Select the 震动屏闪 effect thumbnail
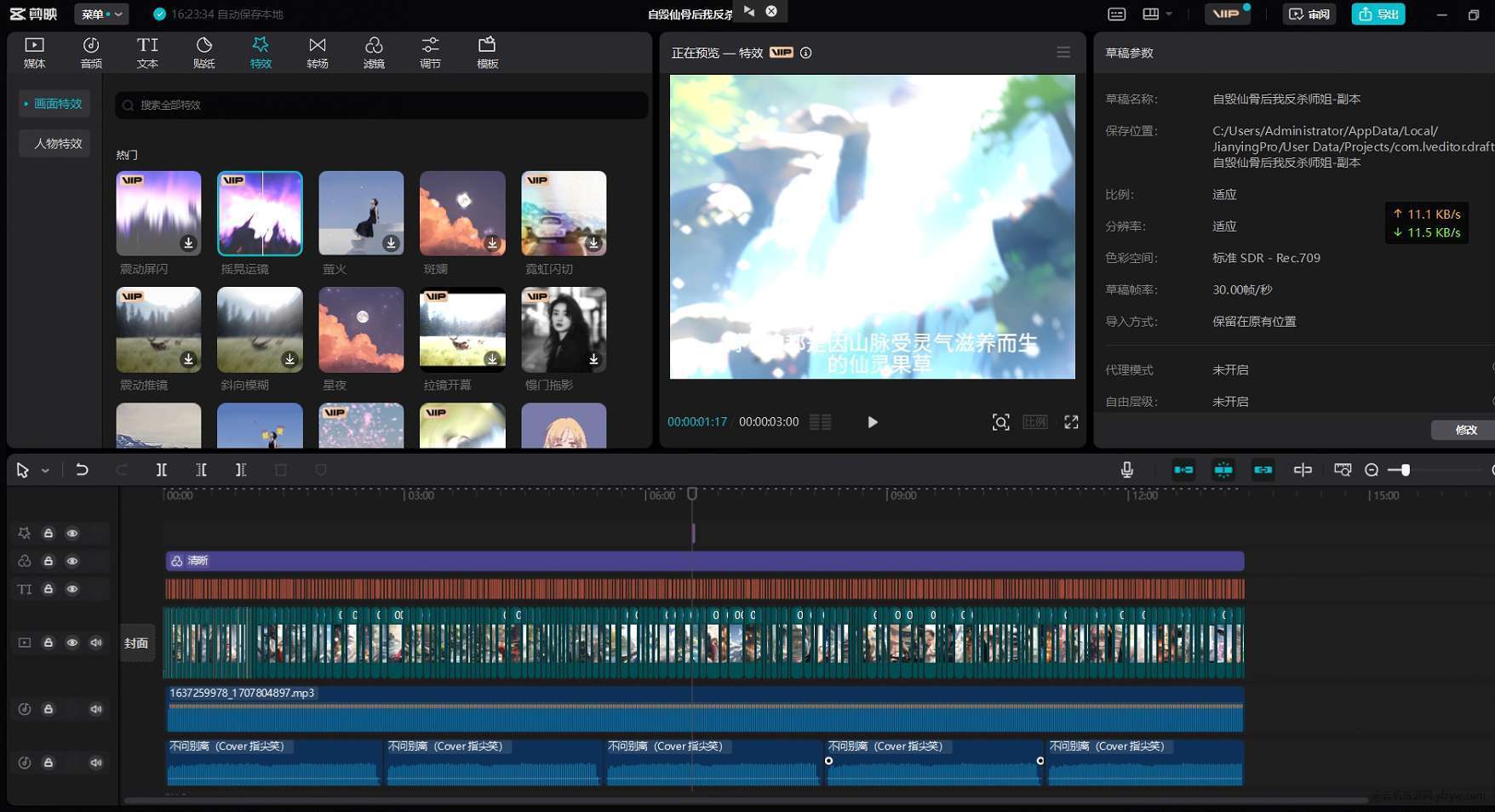 [x=158, y=213]
